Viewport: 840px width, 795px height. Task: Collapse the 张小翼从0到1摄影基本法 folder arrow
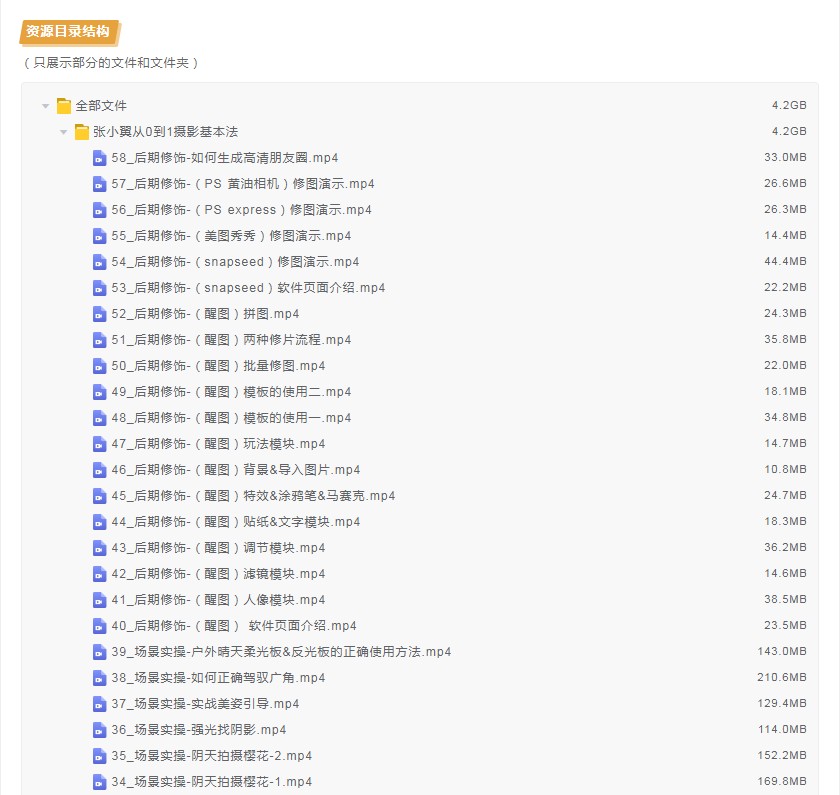pyautogui.click(x=63, y=132)
